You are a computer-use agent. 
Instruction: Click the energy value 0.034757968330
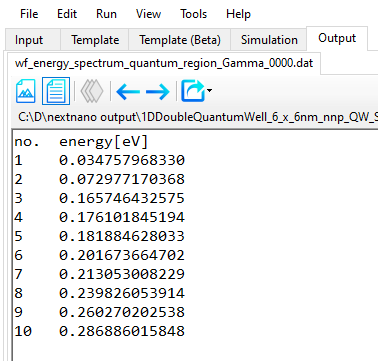click(x=122, y=160)
